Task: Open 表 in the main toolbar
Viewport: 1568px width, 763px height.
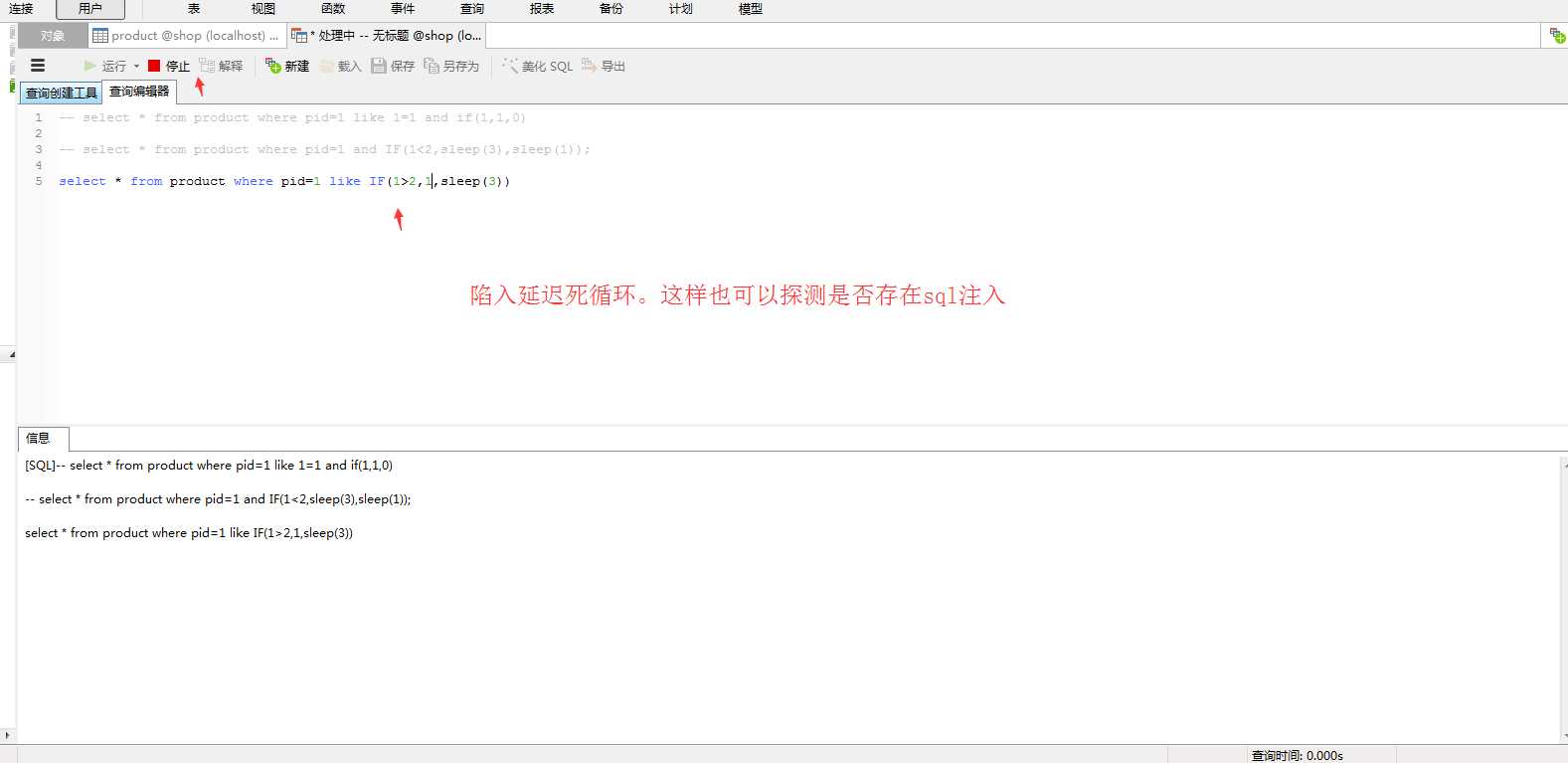Action: click(194, 9)
